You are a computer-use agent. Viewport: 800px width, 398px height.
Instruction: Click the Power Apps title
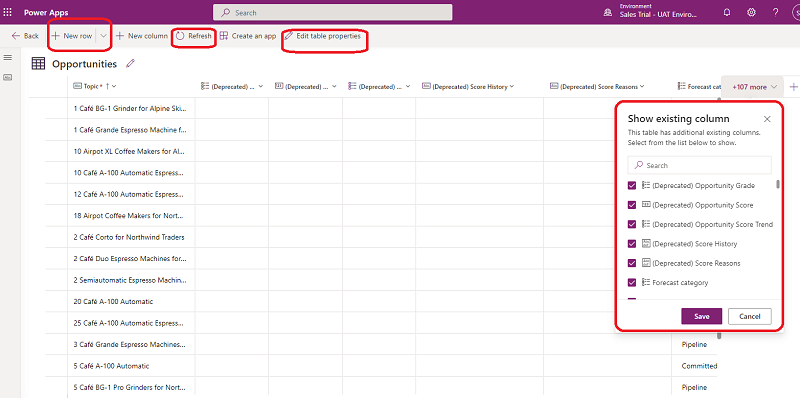[x=46, y=13]
